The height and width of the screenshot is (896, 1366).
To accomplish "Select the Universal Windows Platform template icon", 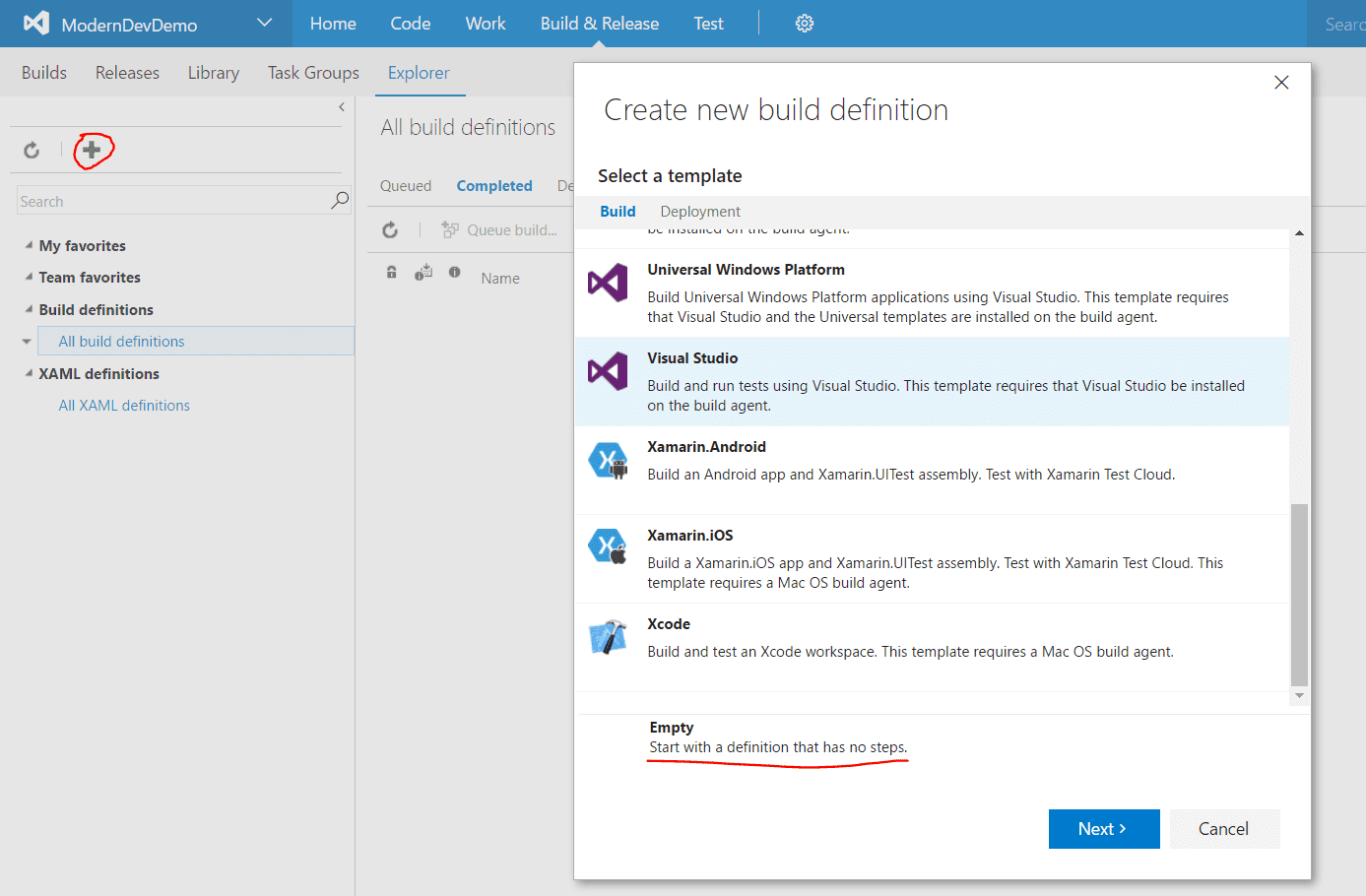I will 608,284.
